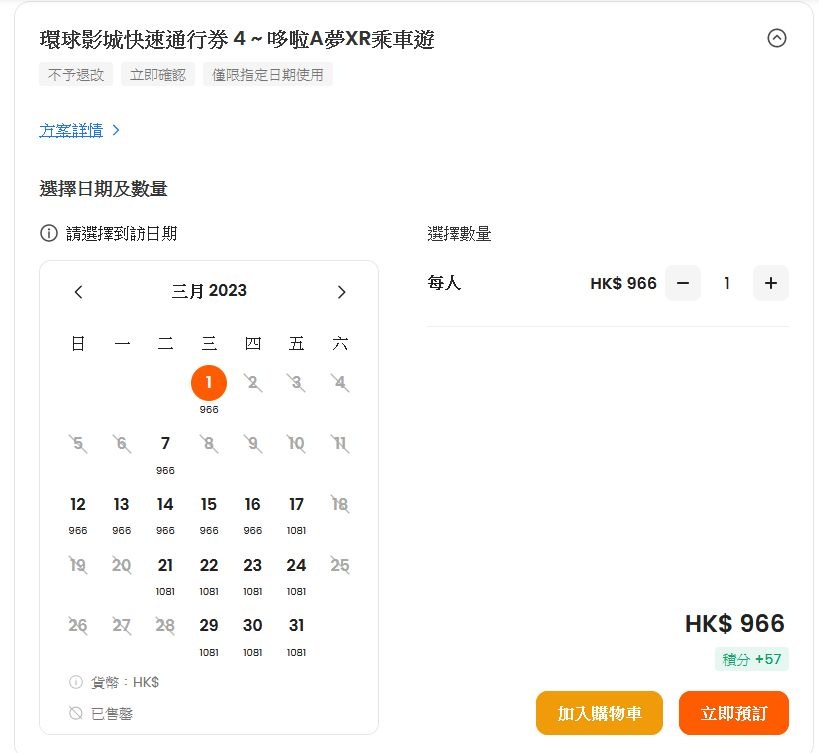
Task: Choose March 23 date
Action: (252, 565)
